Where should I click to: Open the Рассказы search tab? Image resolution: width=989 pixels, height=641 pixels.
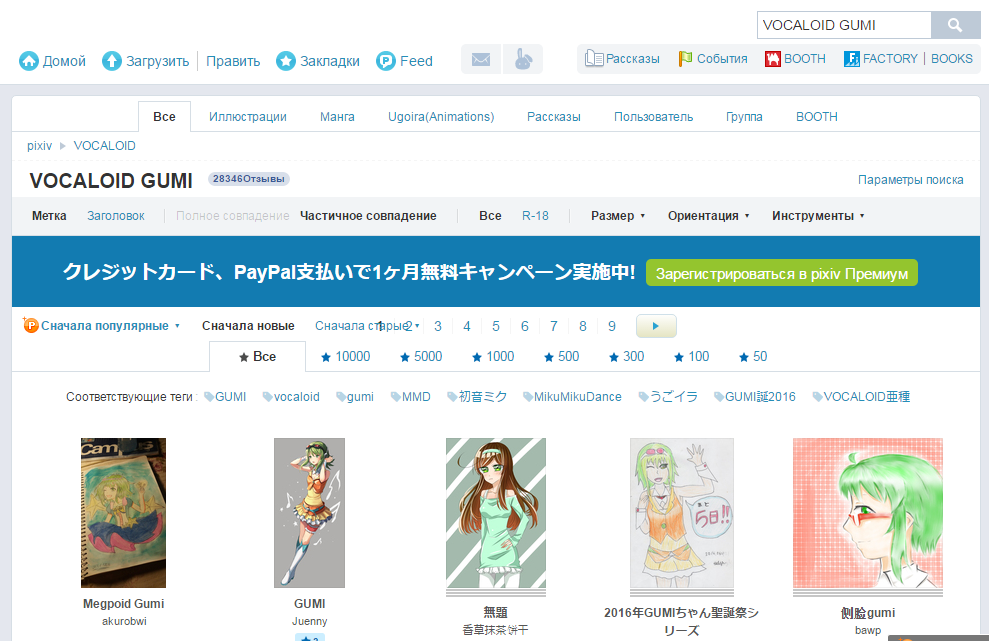(554, 117)
